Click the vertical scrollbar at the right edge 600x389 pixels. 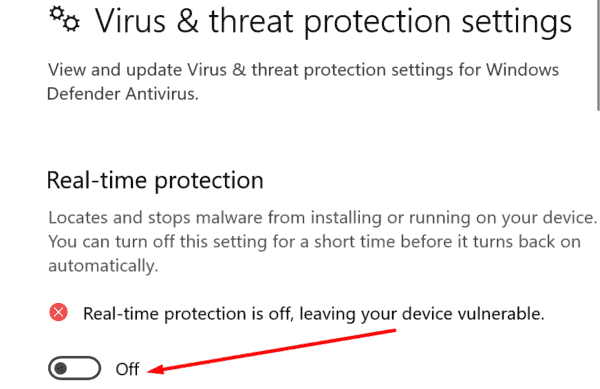pos(598,55)
